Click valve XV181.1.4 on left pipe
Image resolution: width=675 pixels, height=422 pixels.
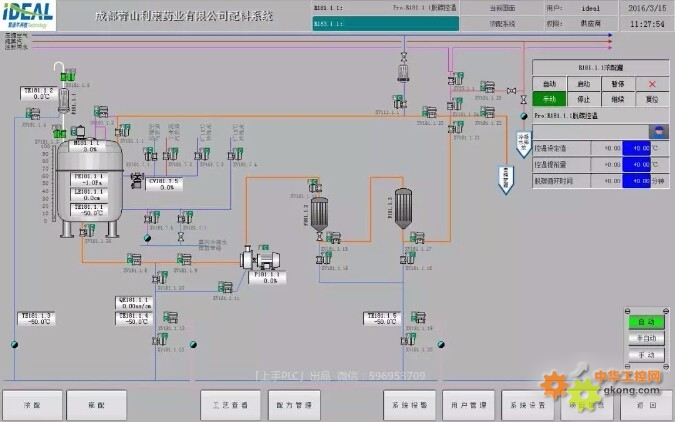33,114
